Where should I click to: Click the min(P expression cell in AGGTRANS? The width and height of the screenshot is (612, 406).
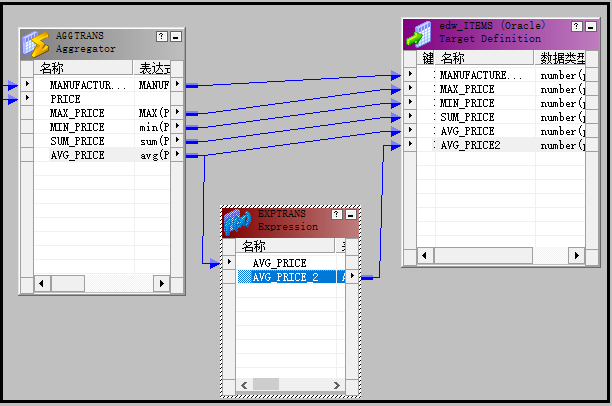tap(153, 127)
